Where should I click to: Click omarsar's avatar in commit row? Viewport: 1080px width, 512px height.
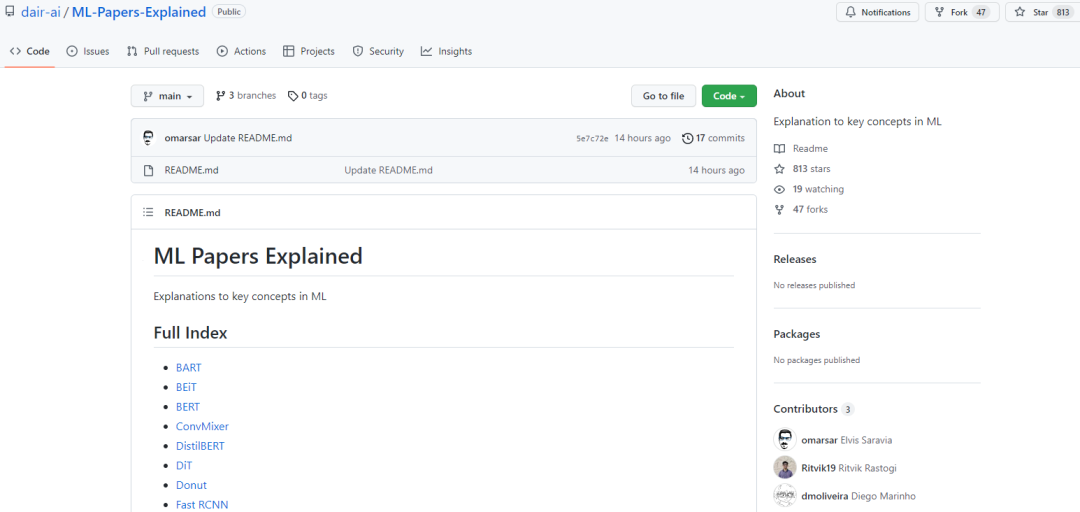pyautogui.click(x=148, y=138)
